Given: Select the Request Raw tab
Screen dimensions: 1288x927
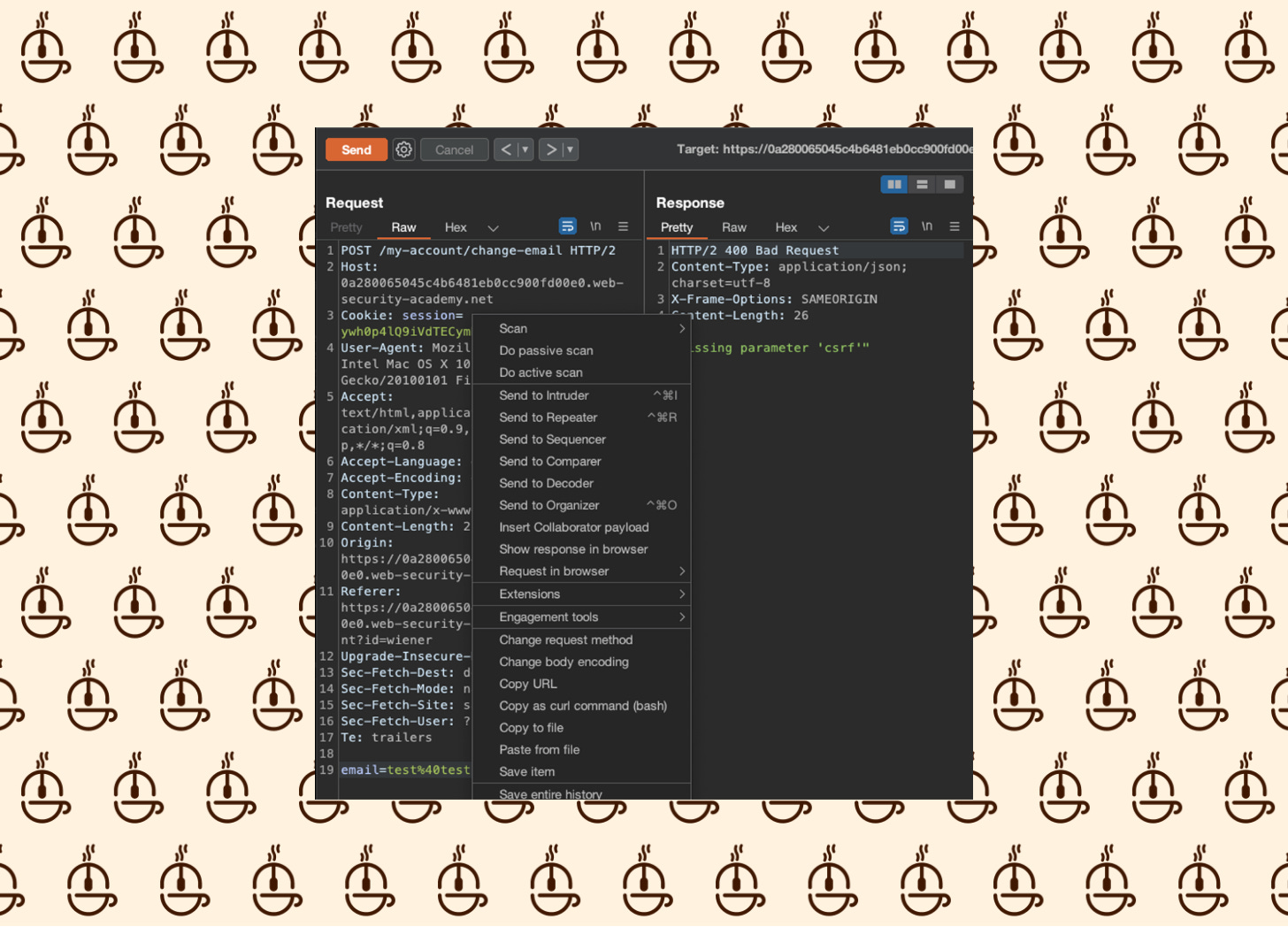Looking at the screenshot, I should point(403,227).
